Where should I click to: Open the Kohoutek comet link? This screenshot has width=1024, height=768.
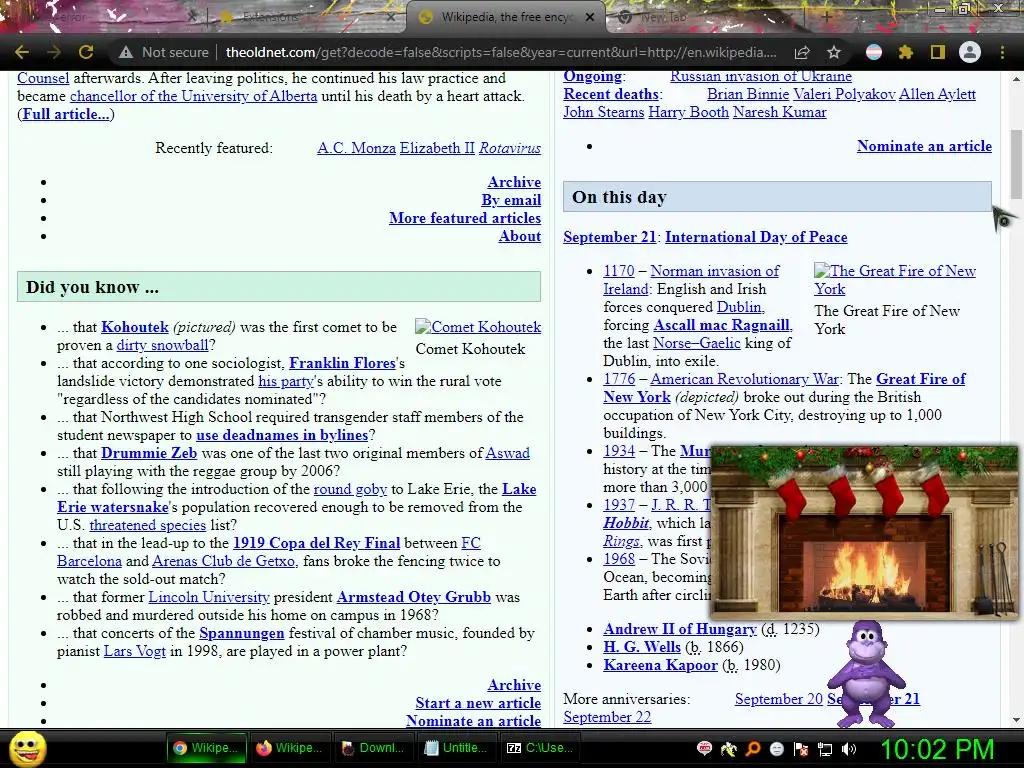point(135,327)
